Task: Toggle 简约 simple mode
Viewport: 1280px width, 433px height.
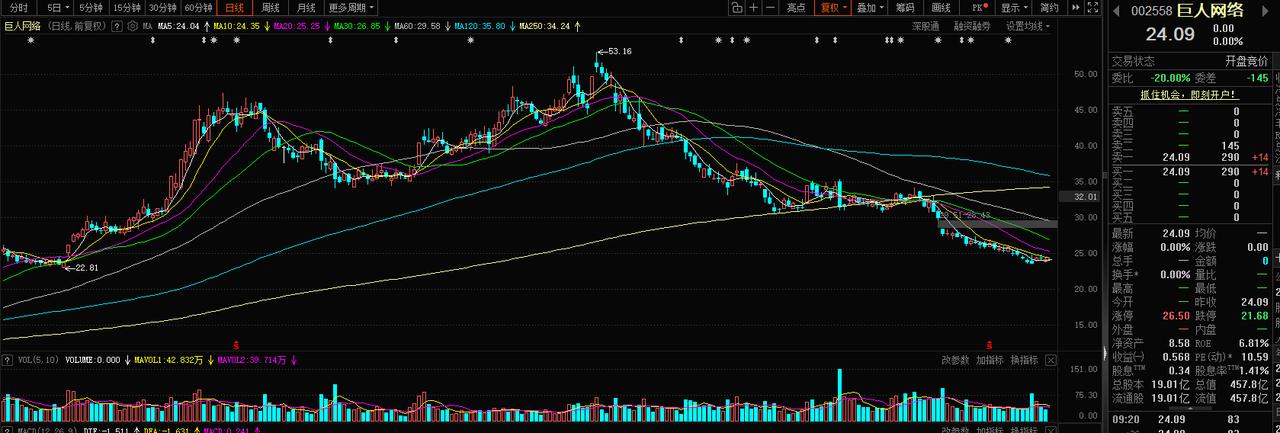Action: (x=1049, y=7)
